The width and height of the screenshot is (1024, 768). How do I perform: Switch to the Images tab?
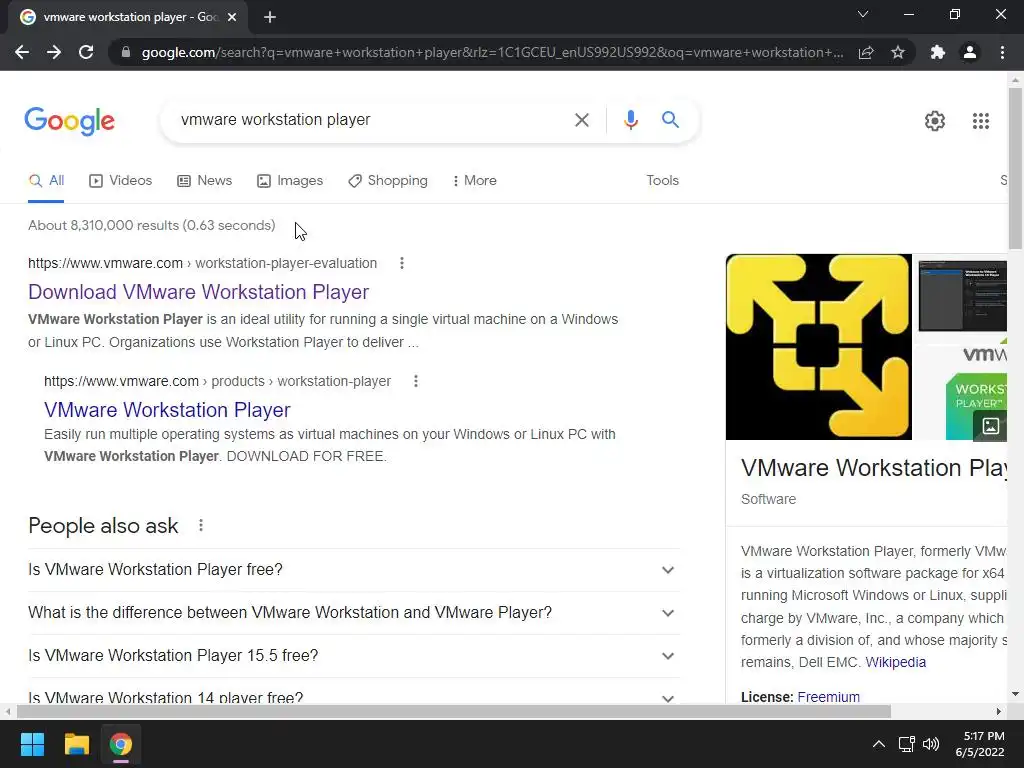tap(290, 180)
